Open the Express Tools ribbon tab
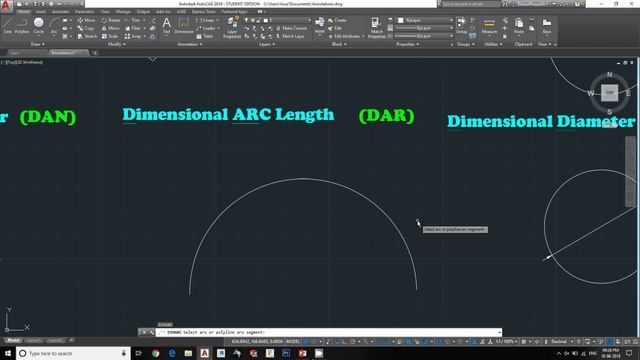Image resolution: width=640 pixels, height=360 pixels. pos(204,12)
